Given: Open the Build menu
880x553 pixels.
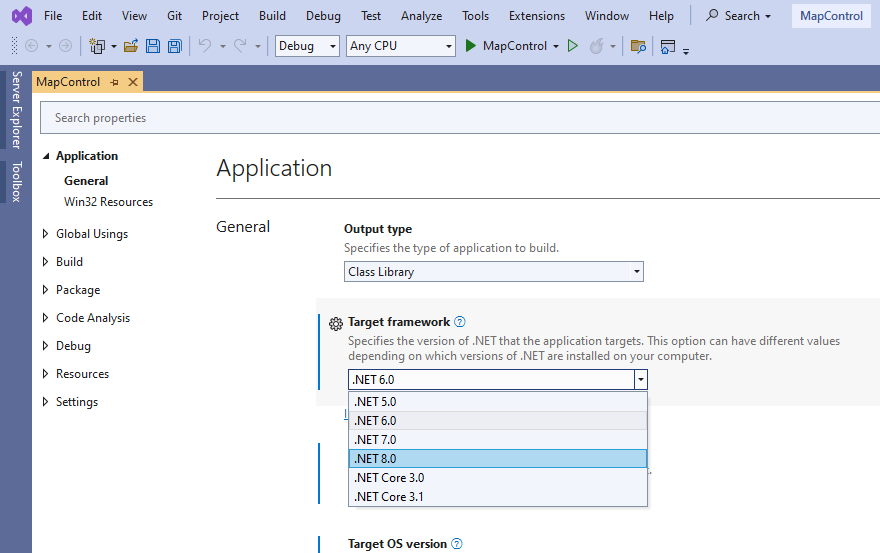Looking at the screenshot, I should pos(272,16).
